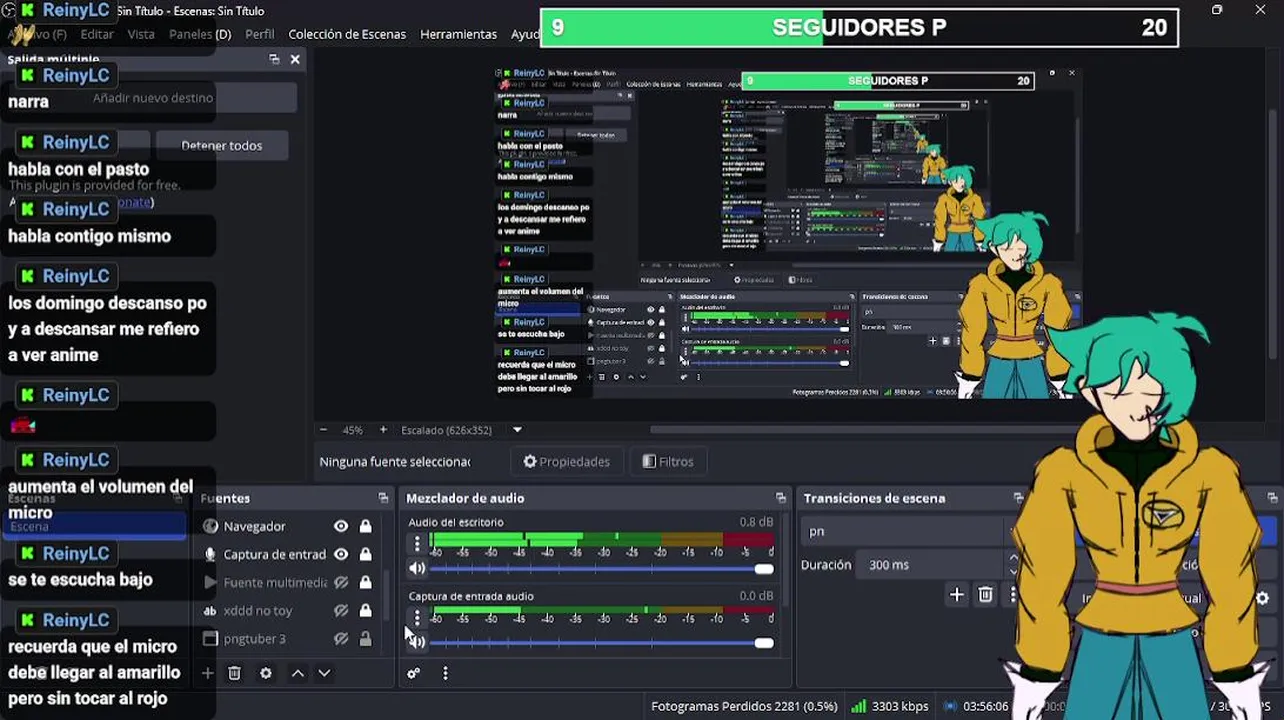This screenshot has height=720, width=1284.
Task: Delete selected source with trash icon
Action: point(234,673)
